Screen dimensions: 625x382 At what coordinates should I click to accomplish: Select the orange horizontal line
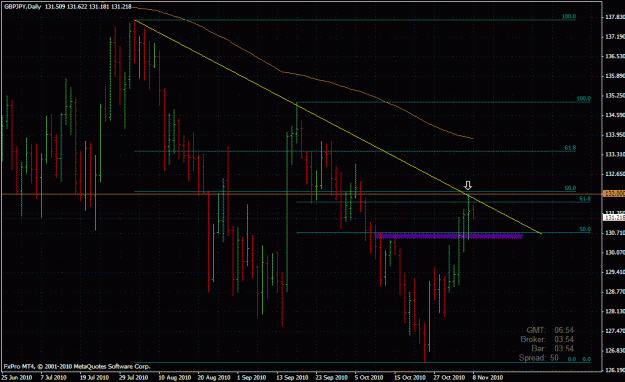[x=301, y=194]
